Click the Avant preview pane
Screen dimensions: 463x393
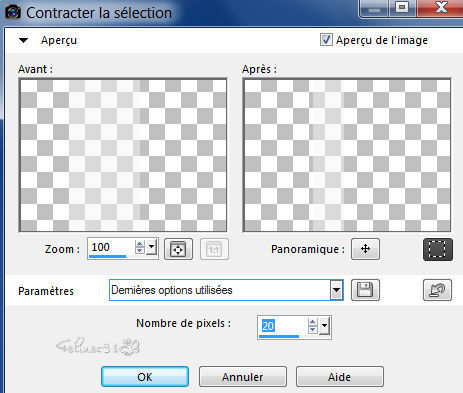click(x=123, y=155)
